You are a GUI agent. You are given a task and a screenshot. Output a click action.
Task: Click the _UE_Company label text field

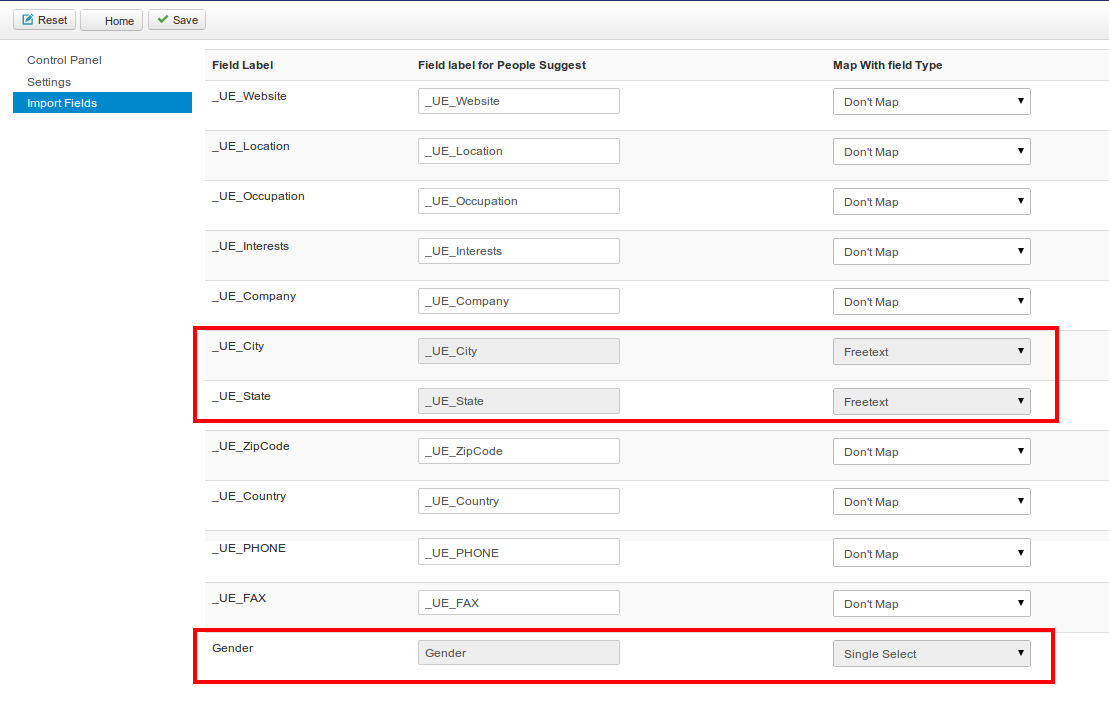click(518, 301)
